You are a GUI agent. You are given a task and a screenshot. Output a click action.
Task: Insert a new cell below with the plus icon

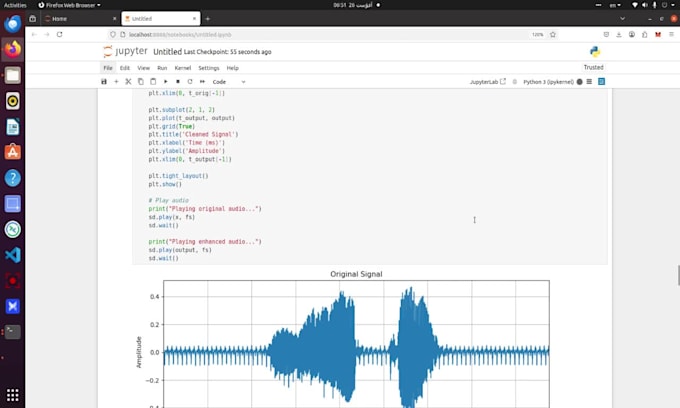[x=116, y=82]
